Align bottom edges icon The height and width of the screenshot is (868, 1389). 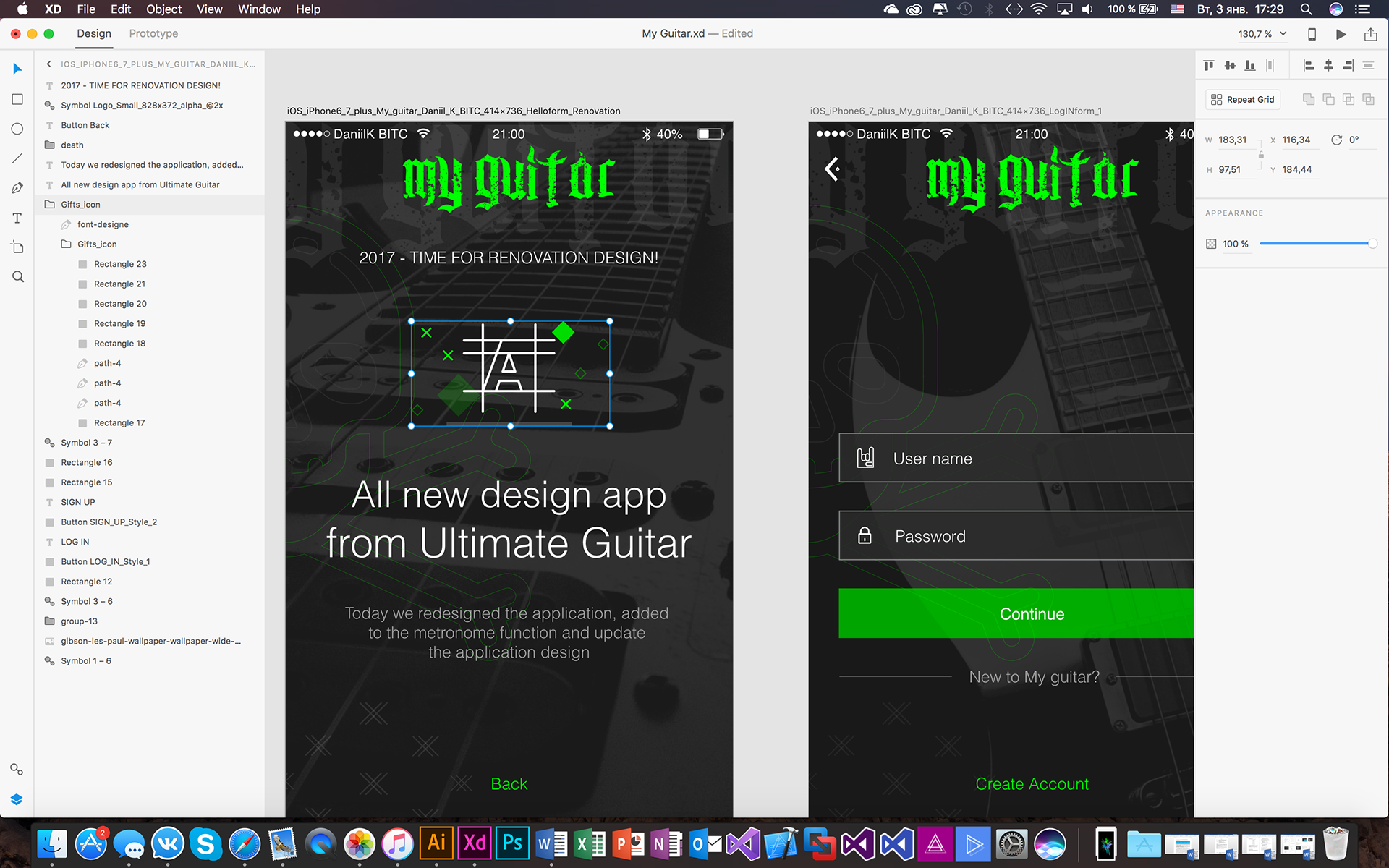1250,66
